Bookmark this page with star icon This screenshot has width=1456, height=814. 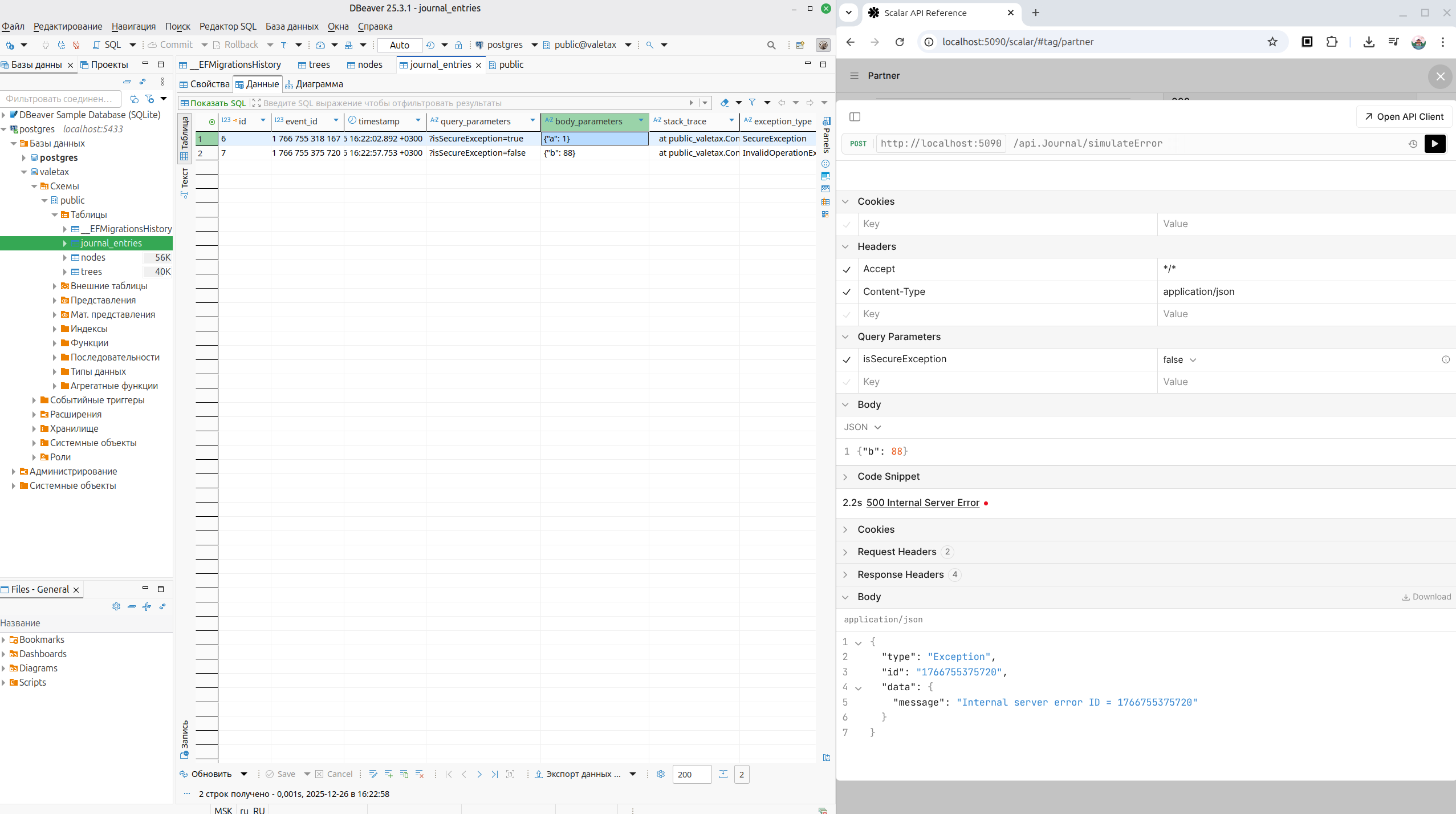pyautogui.click(x=1272, y=42)
